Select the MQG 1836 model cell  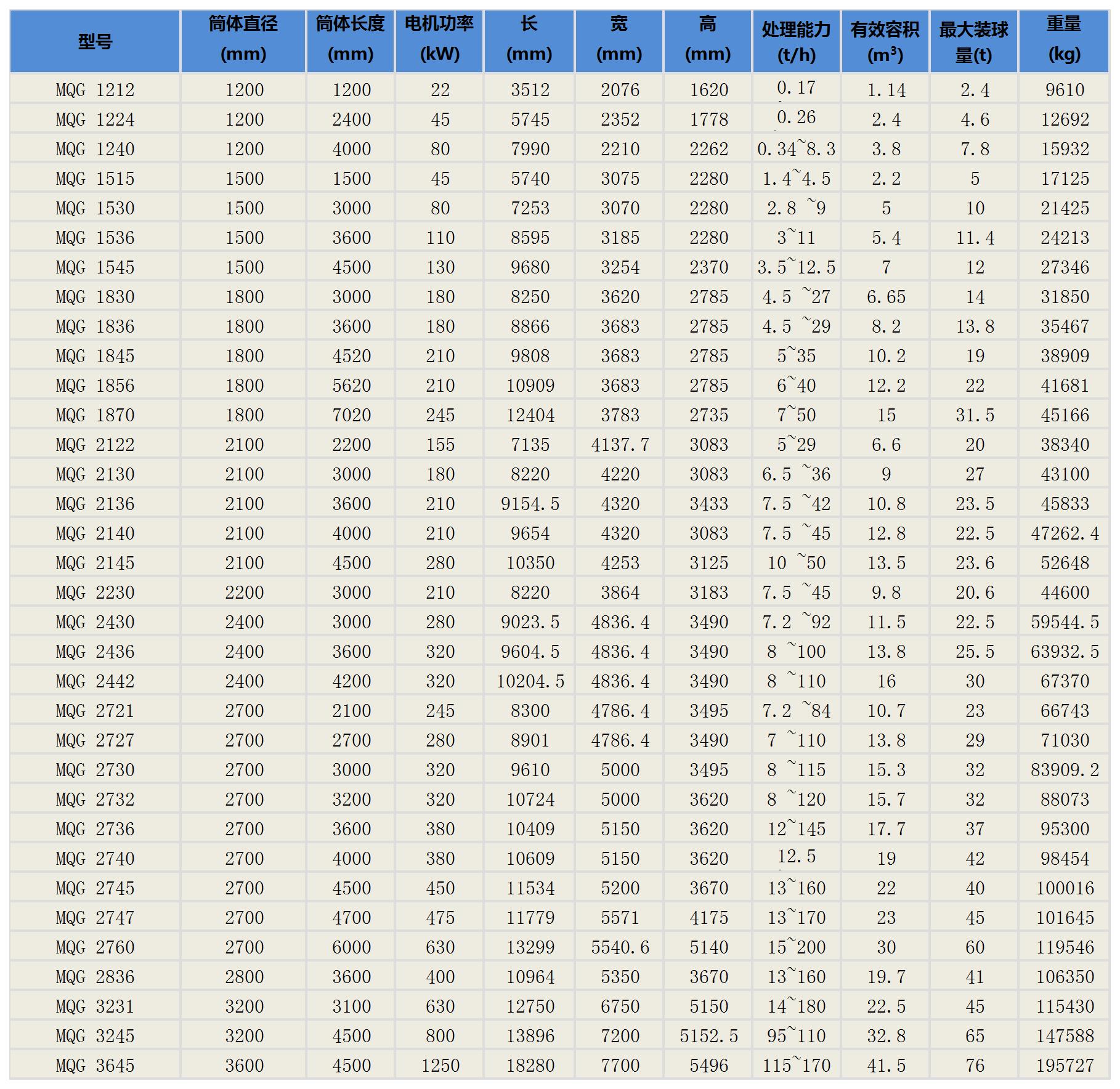95,326
